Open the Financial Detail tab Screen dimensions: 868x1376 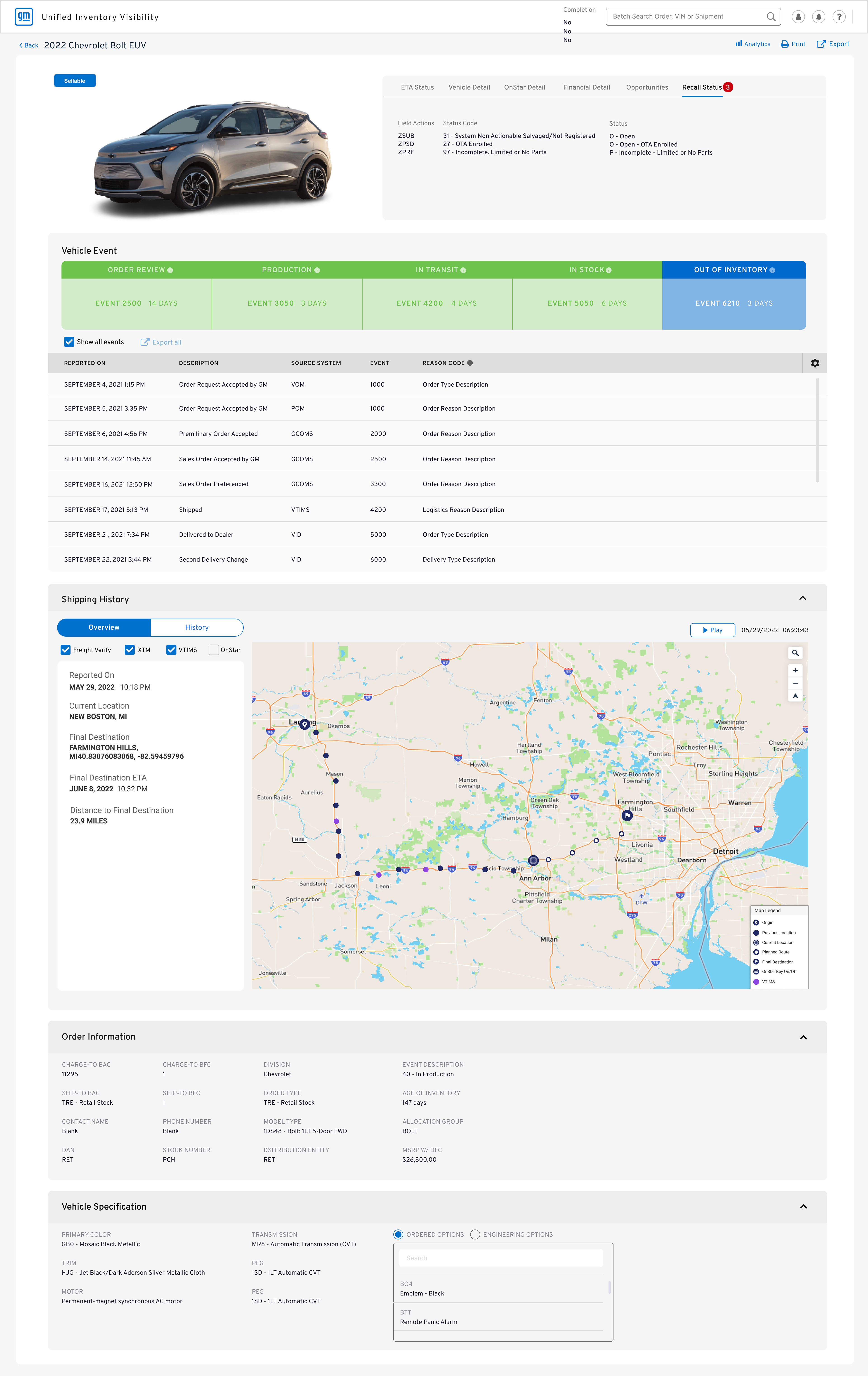(x=587, y=87)
